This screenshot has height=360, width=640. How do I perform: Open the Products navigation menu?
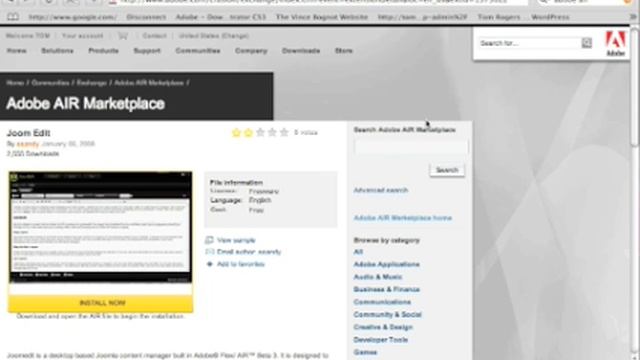[x=103, y=51]
